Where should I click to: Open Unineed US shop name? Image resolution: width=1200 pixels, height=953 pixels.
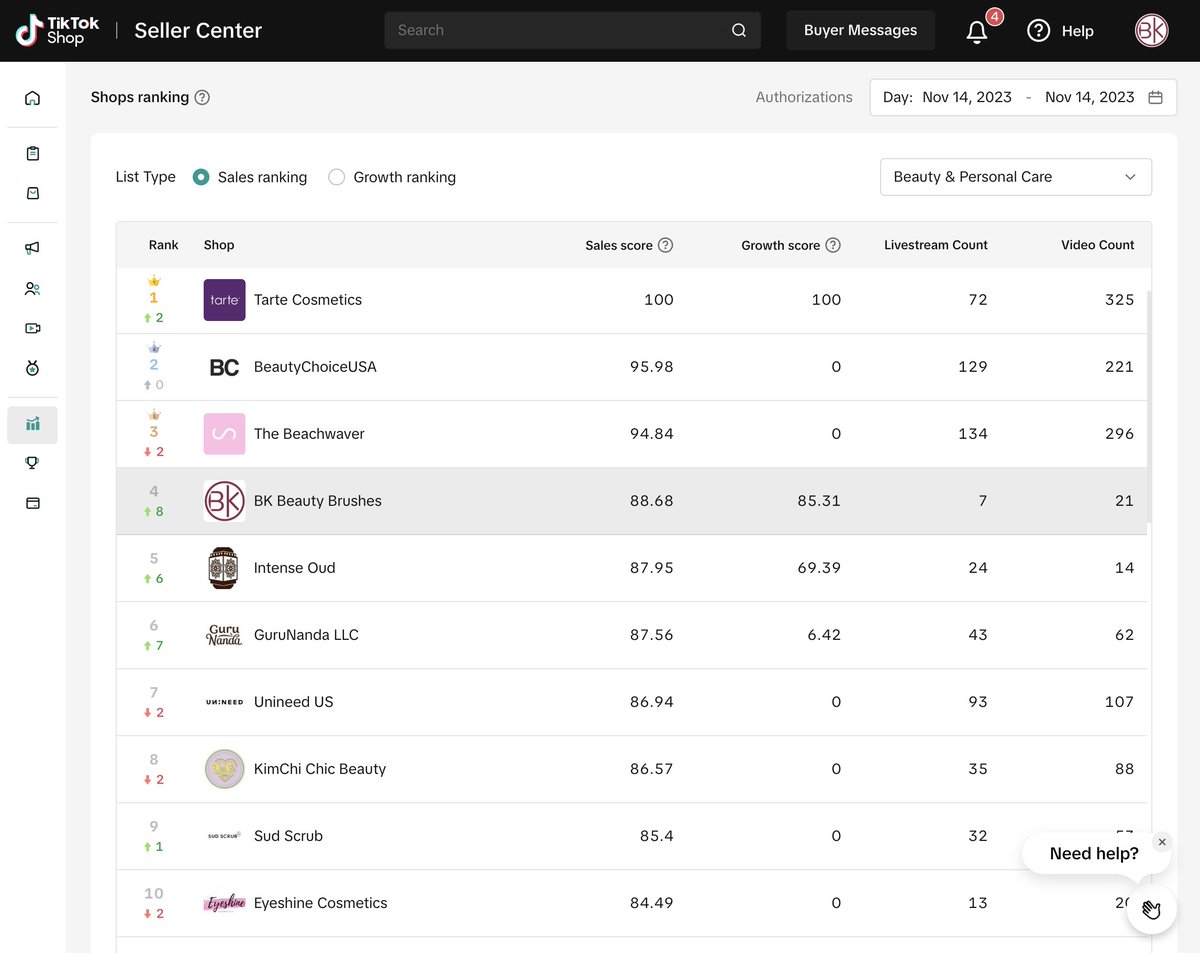point(294,702)
